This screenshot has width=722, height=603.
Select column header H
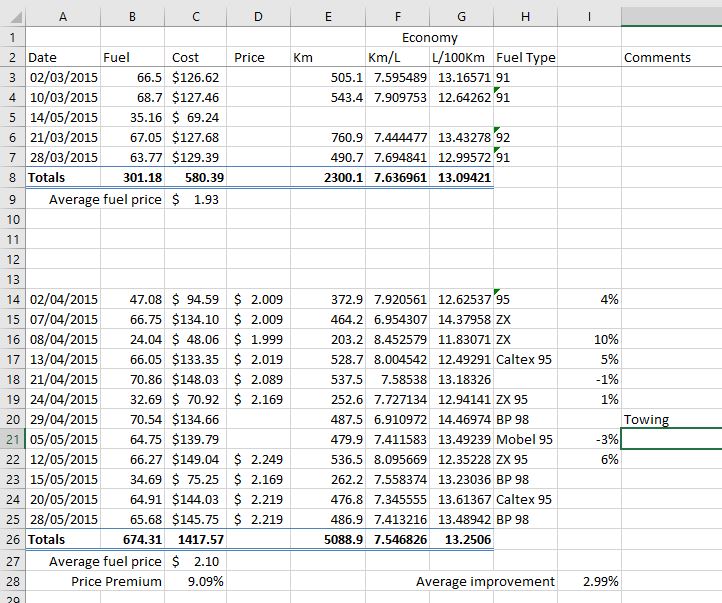[525, 17]
